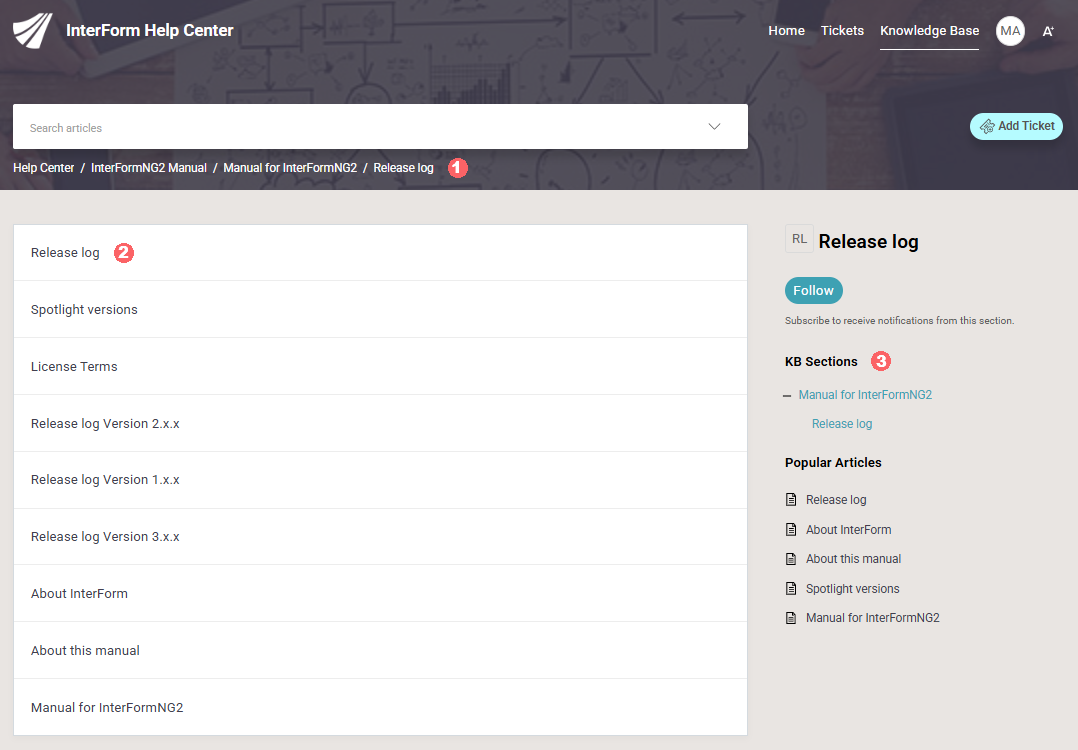The image size is (1078, 750).
Task: Open the About this manual article in list
Action: tap(380, 650)
